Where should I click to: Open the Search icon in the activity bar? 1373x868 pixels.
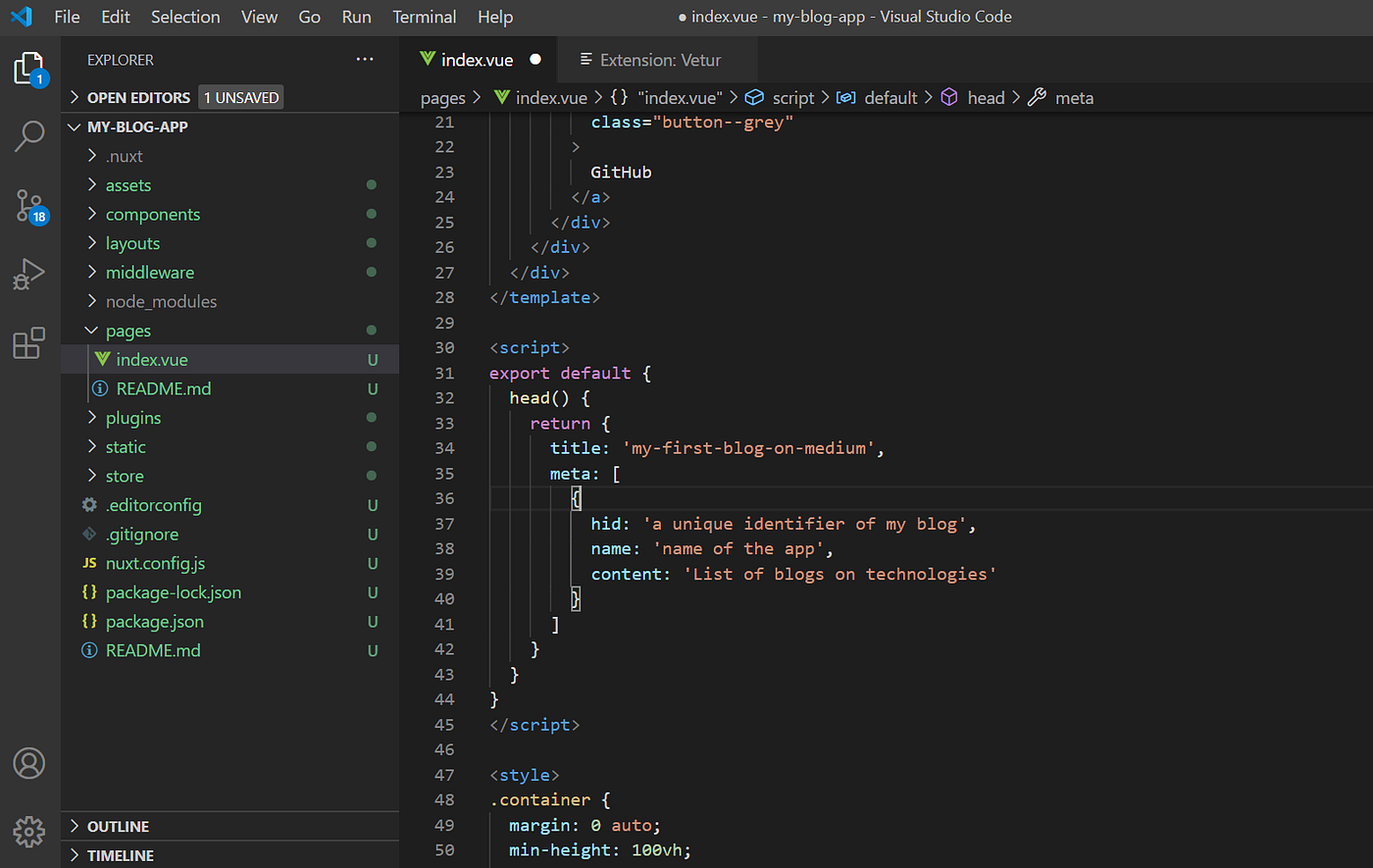pyautogui.click(x=29, y=136)
